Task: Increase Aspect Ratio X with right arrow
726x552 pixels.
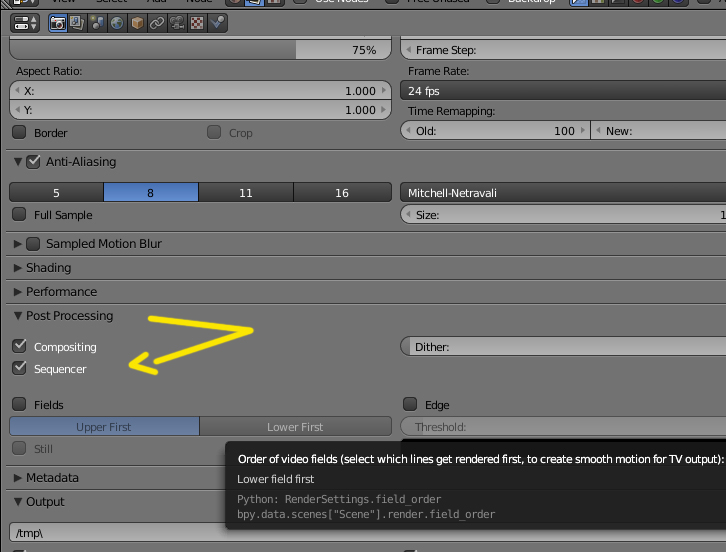Action: click(384, 91)
